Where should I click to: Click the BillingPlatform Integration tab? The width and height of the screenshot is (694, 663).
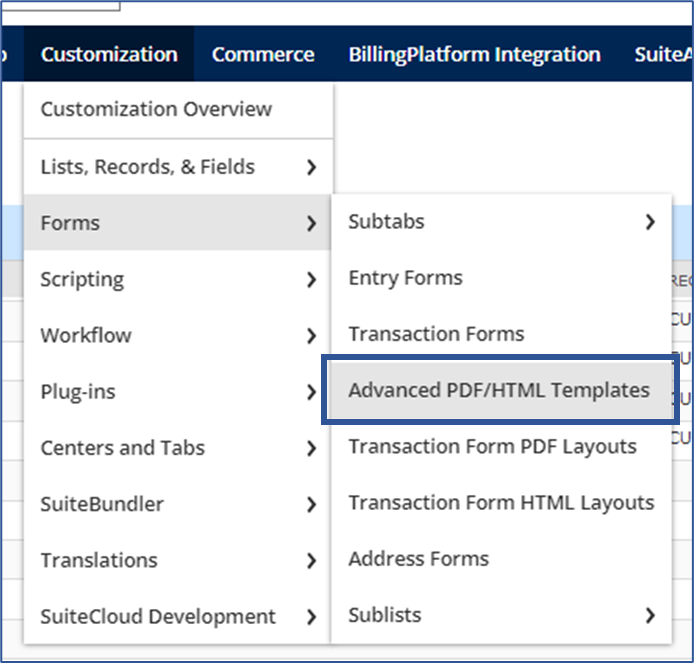coord(474,55)
